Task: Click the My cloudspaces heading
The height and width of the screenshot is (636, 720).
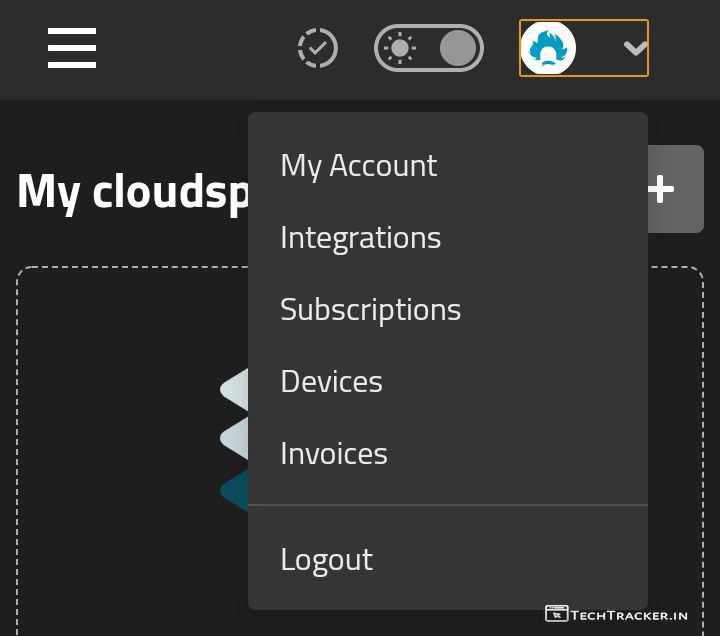Action: coord(132,190)
